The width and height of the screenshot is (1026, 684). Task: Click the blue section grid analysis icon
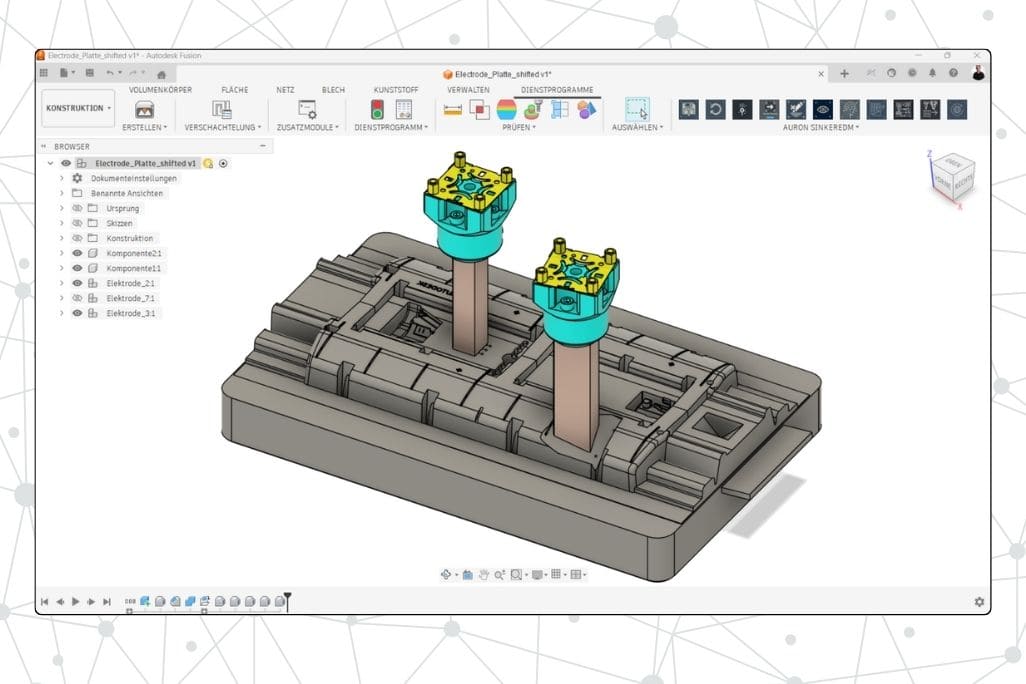559,109
